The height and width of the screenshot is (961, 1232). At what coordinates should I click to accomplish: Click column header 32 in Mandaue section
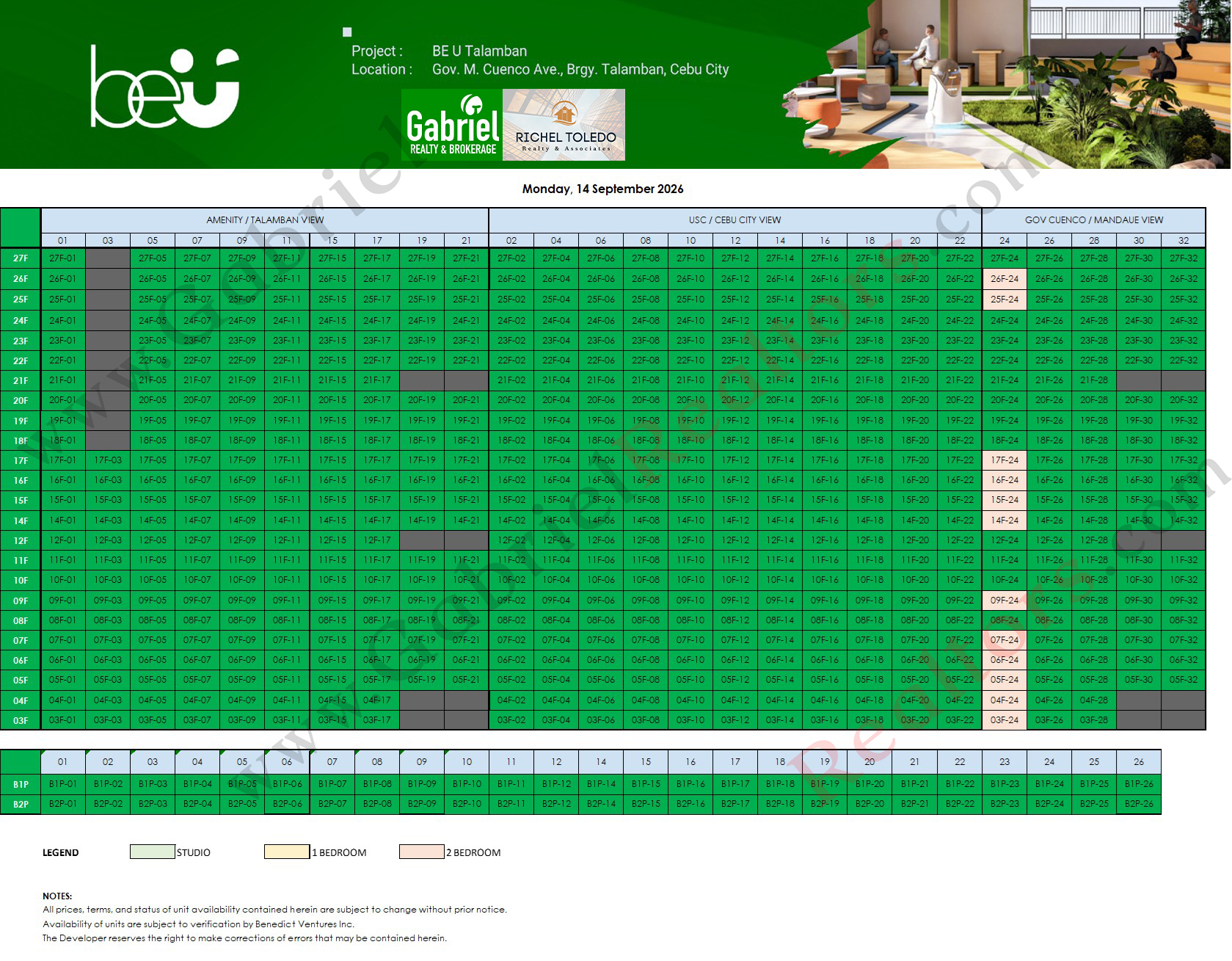click(x=1183, y=240)
